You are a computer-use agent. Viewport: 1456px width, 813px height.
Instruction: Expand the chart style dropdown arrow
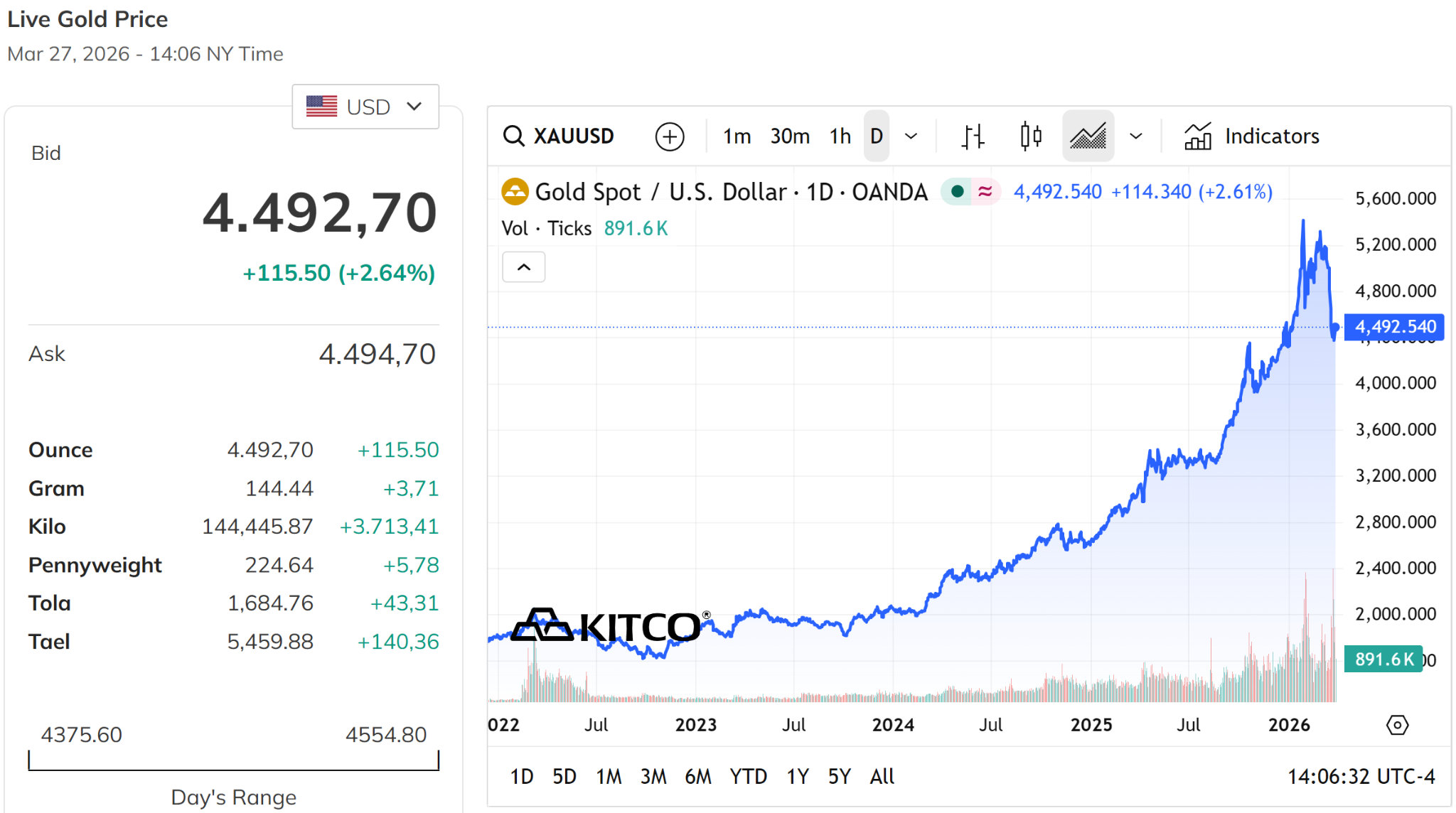[1136, 136]
